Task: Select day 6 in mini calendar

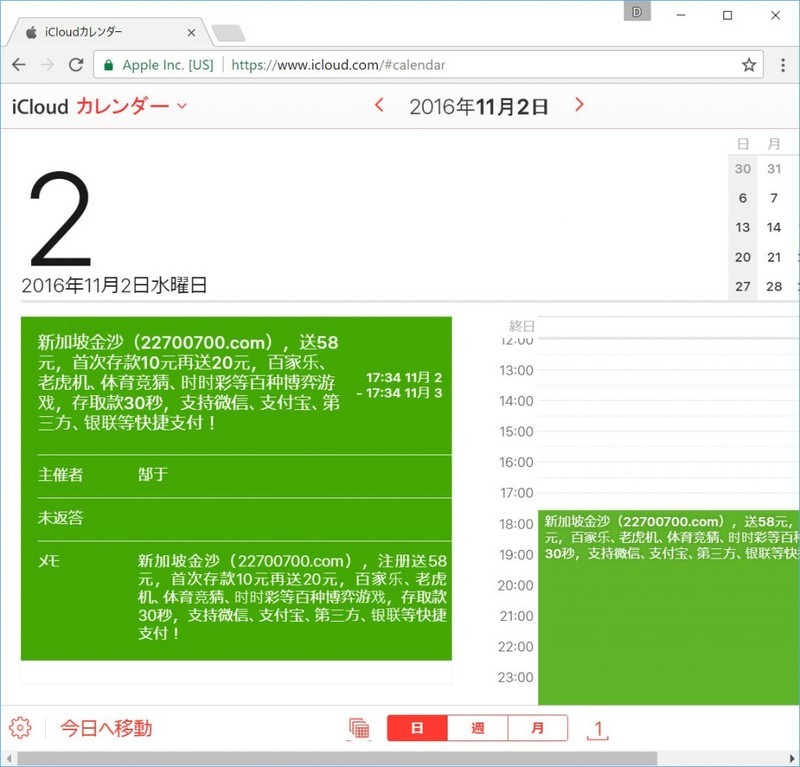Action: 743,198
